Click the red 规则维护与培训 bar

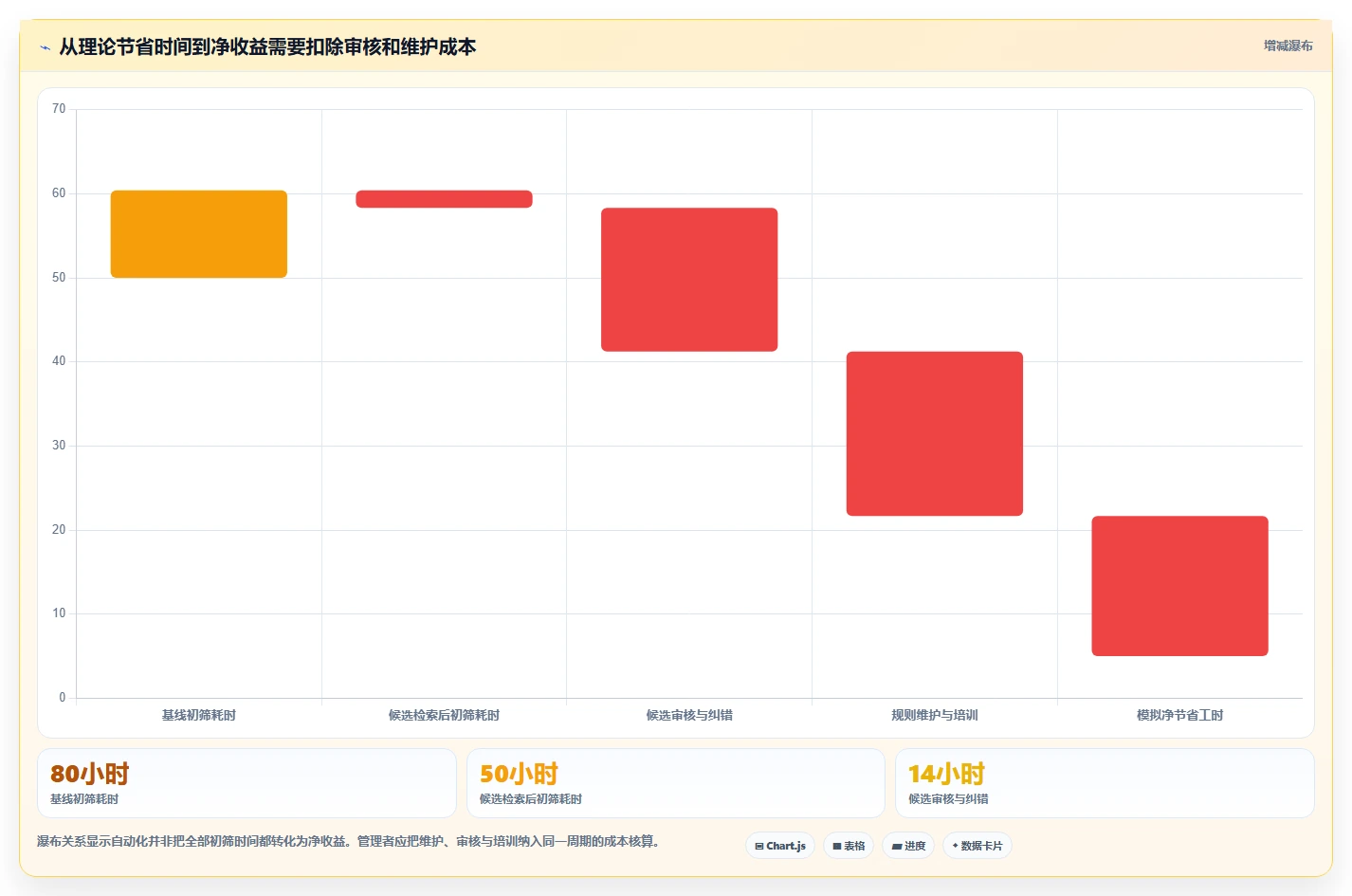pos(935,434)
